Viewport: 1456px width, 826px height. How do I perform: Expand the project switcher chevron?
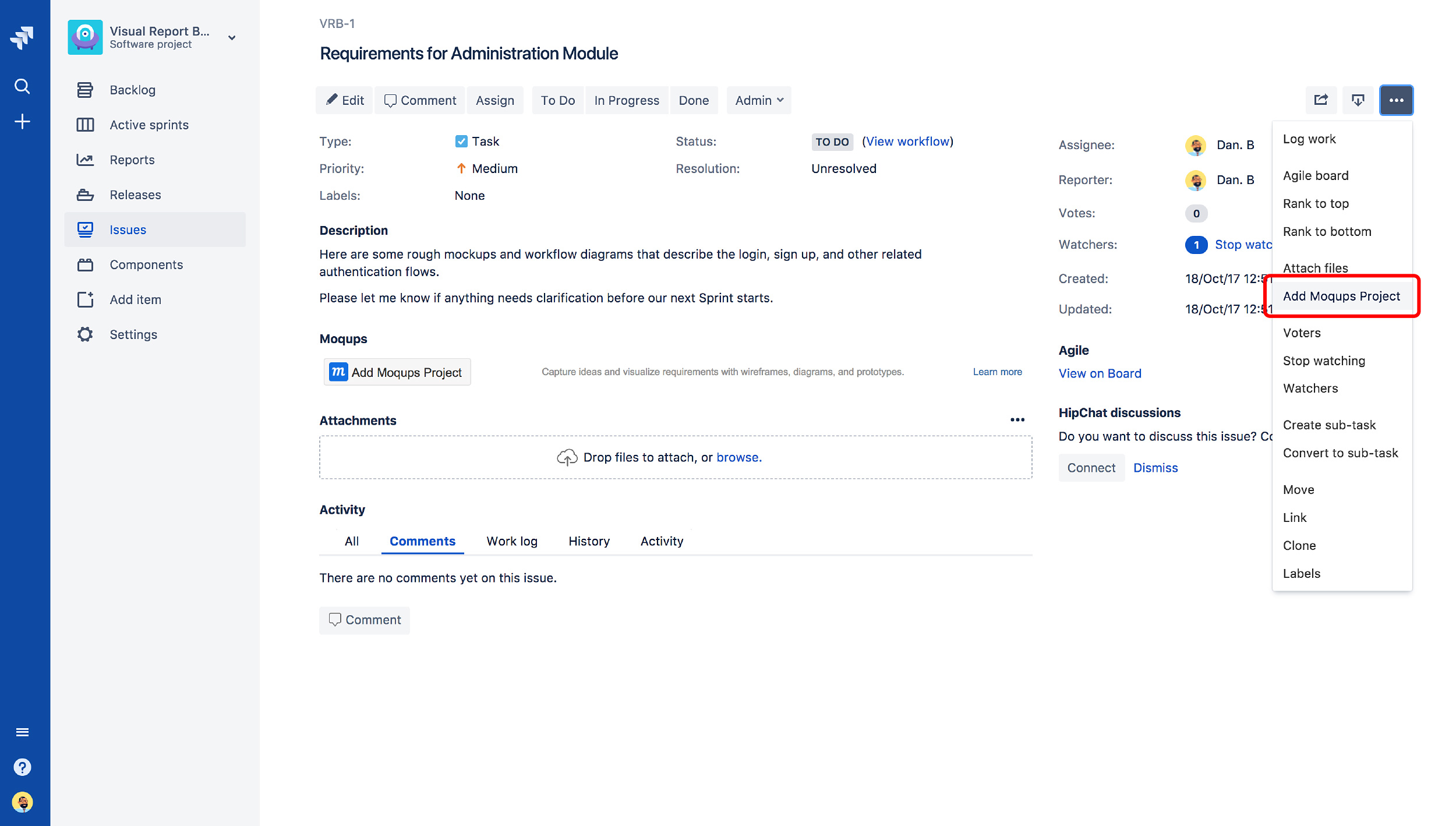pyautogui.click(x=231, y=37)
